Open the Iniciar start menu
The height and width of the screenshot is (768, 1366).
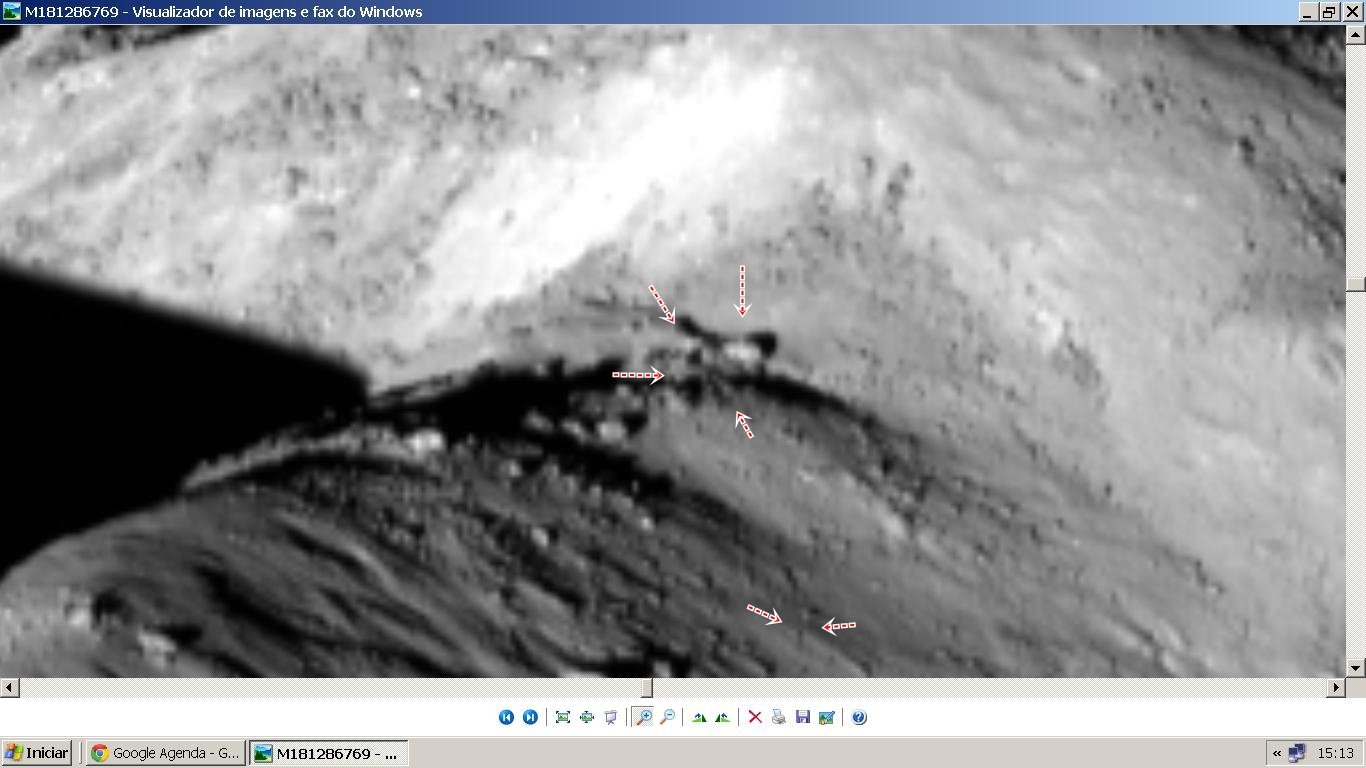[36, 753]
